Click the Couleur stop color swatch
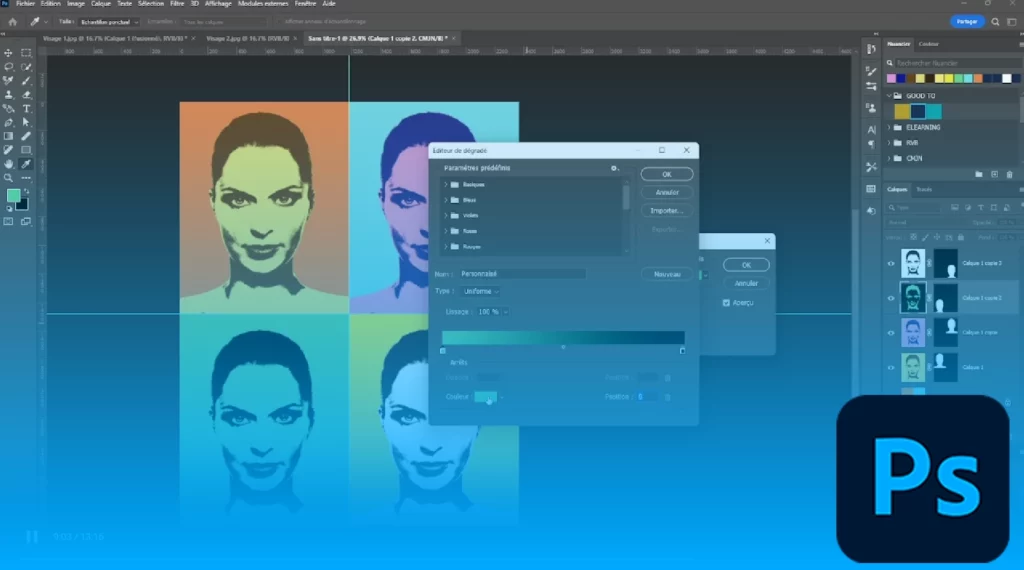This screenshot has width=1024, height=570. coord(485,397)
